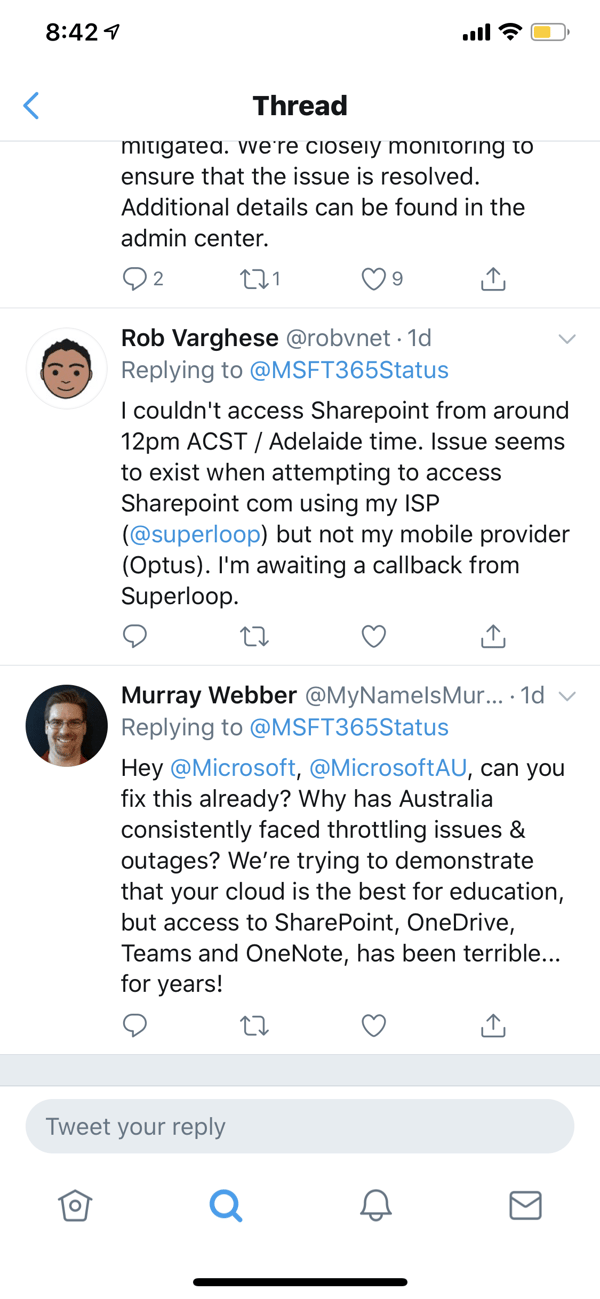
Task: Open options chevron on Rob Varghese's tweet
Action: (x=567, y=339)
